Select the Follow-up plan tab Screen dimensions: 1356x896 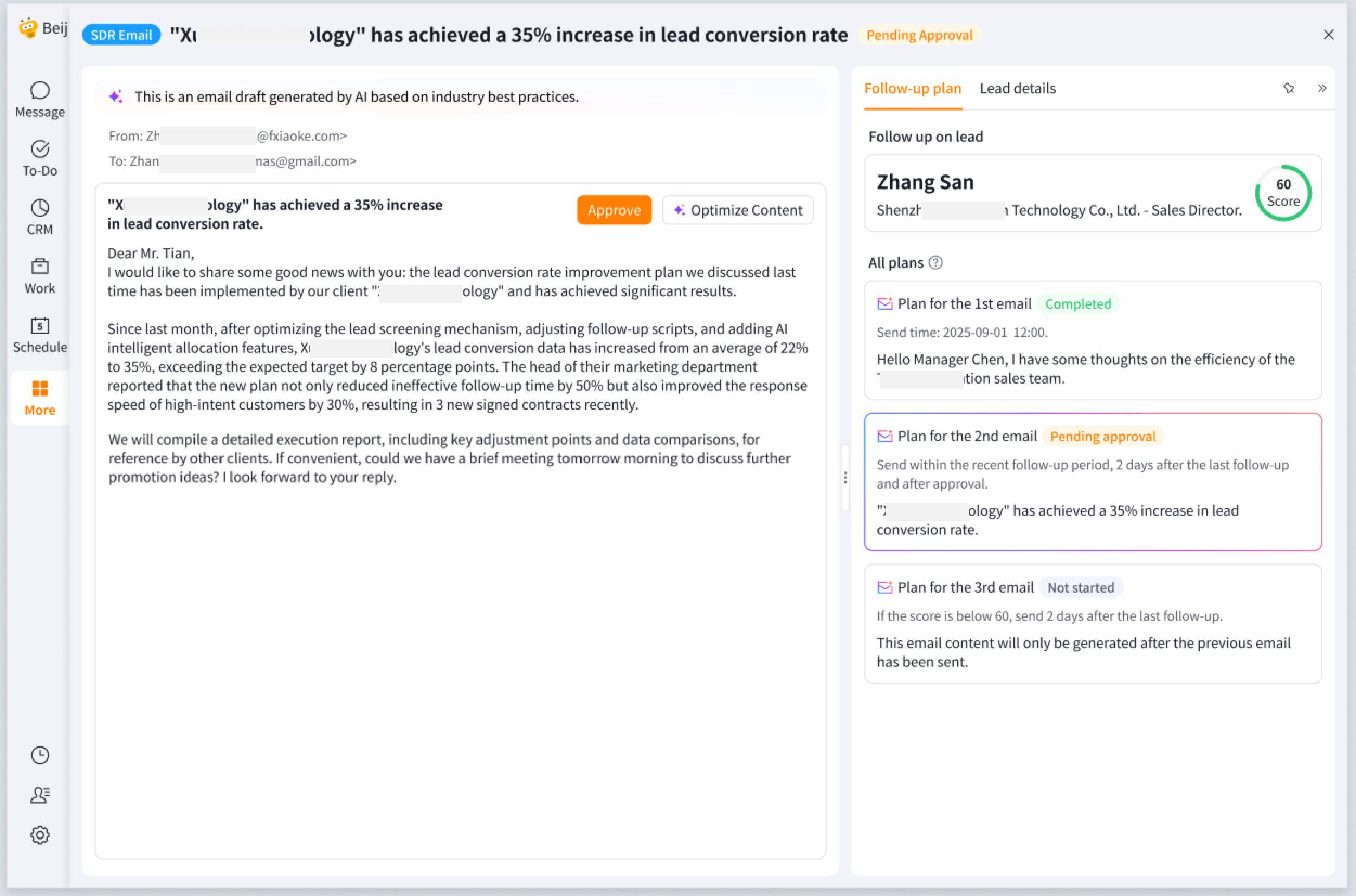912,88
